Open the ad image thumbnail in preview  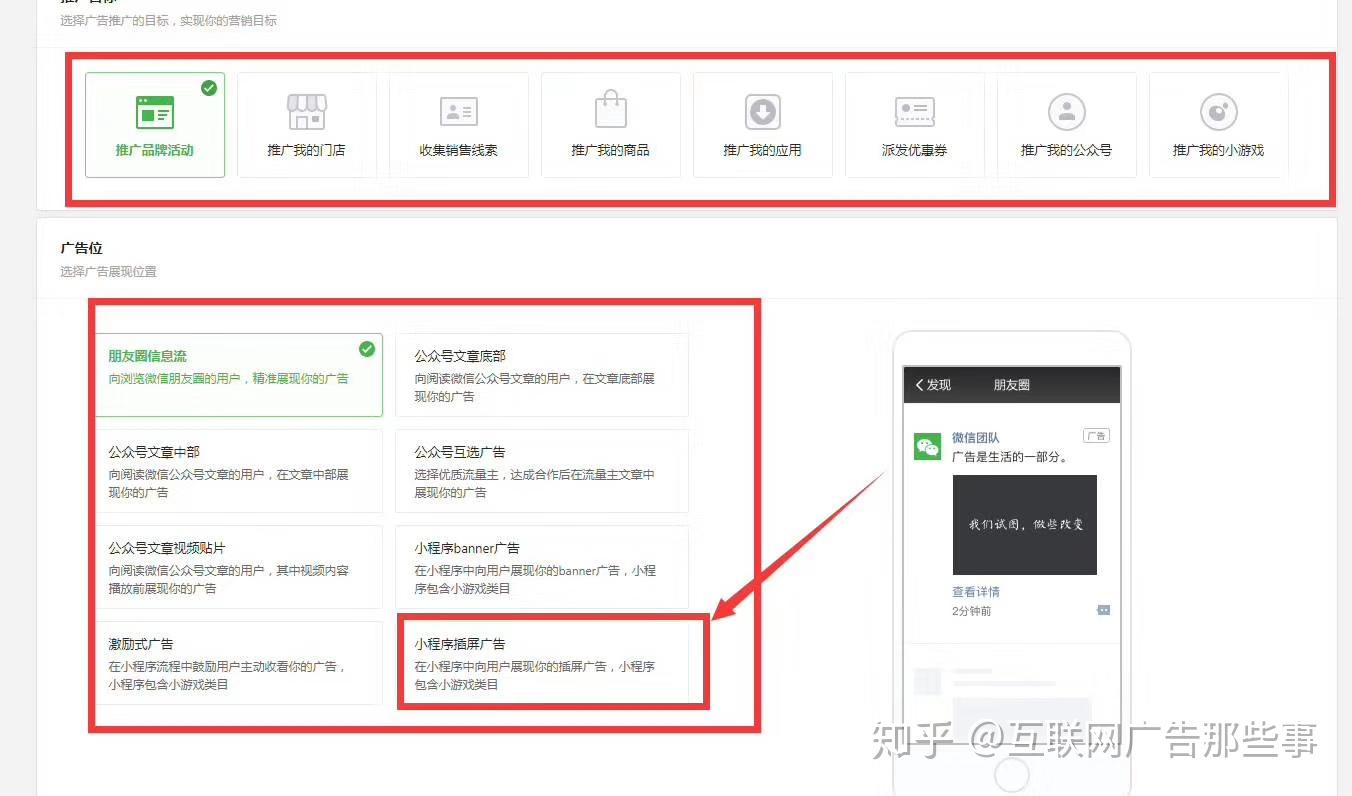click(1024, 525)
